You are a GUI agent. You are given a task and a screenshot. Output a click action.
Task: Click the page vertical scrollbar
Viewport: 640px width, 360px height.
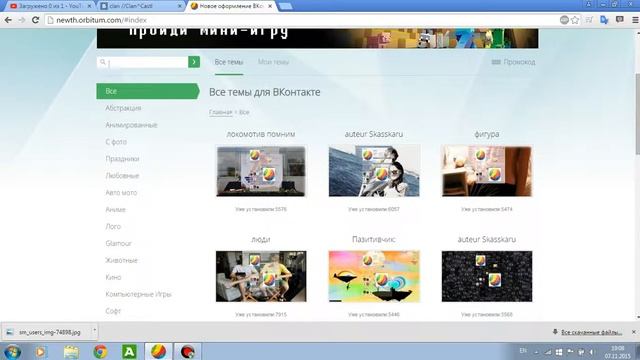click(x=638, y=114)
